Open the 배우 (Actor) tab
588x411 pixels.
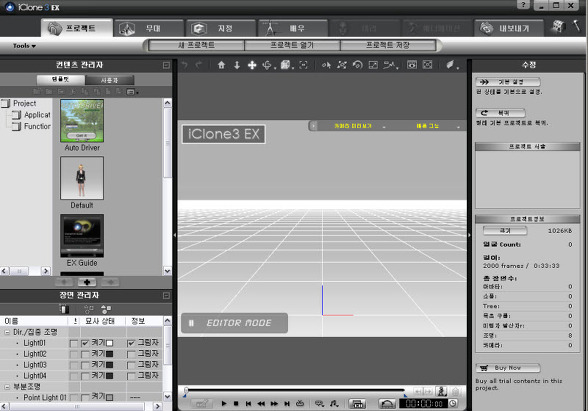pos(292,28)
